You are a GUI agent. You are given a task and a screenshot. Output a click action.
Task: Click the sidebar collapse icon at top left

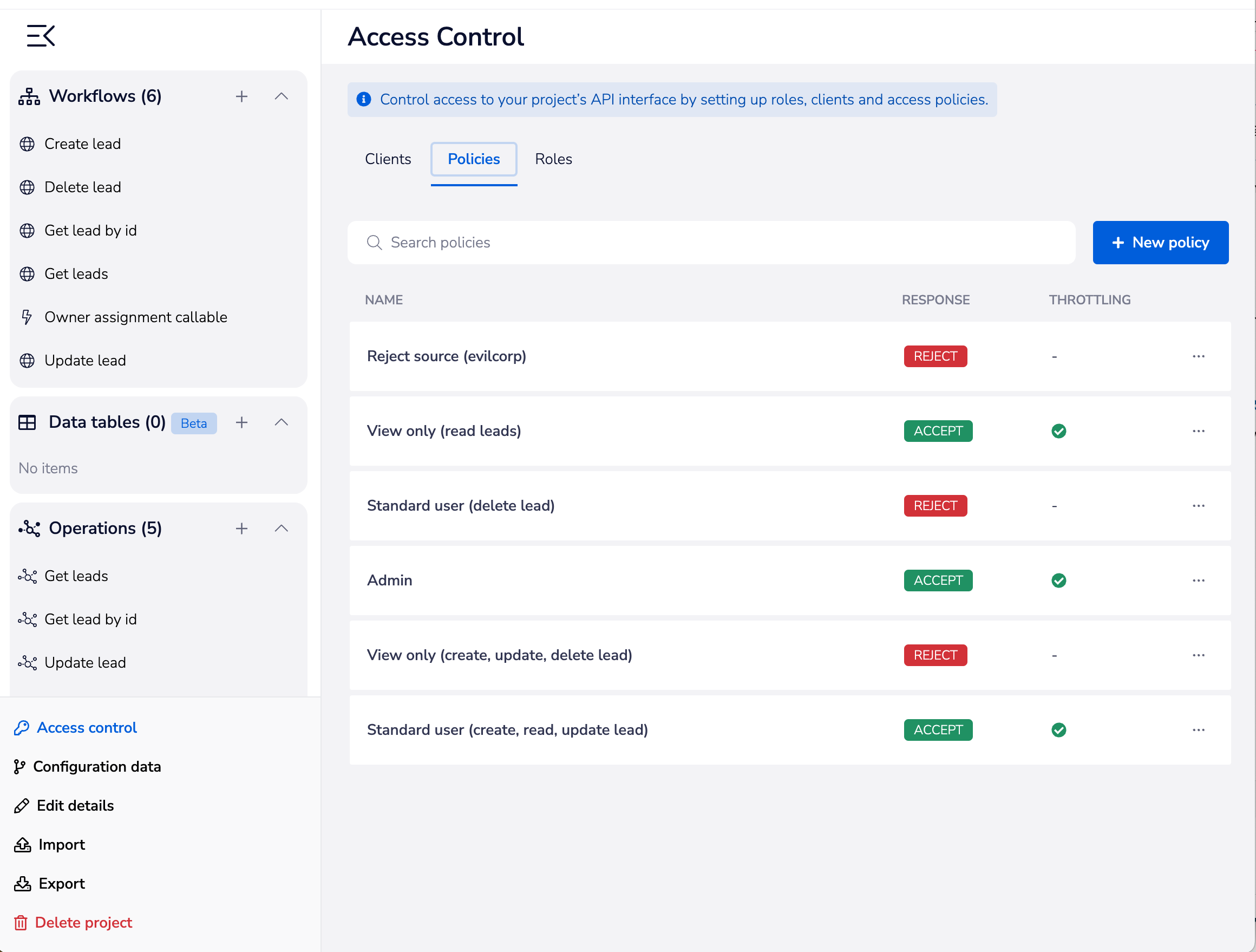tap(40, 35)
